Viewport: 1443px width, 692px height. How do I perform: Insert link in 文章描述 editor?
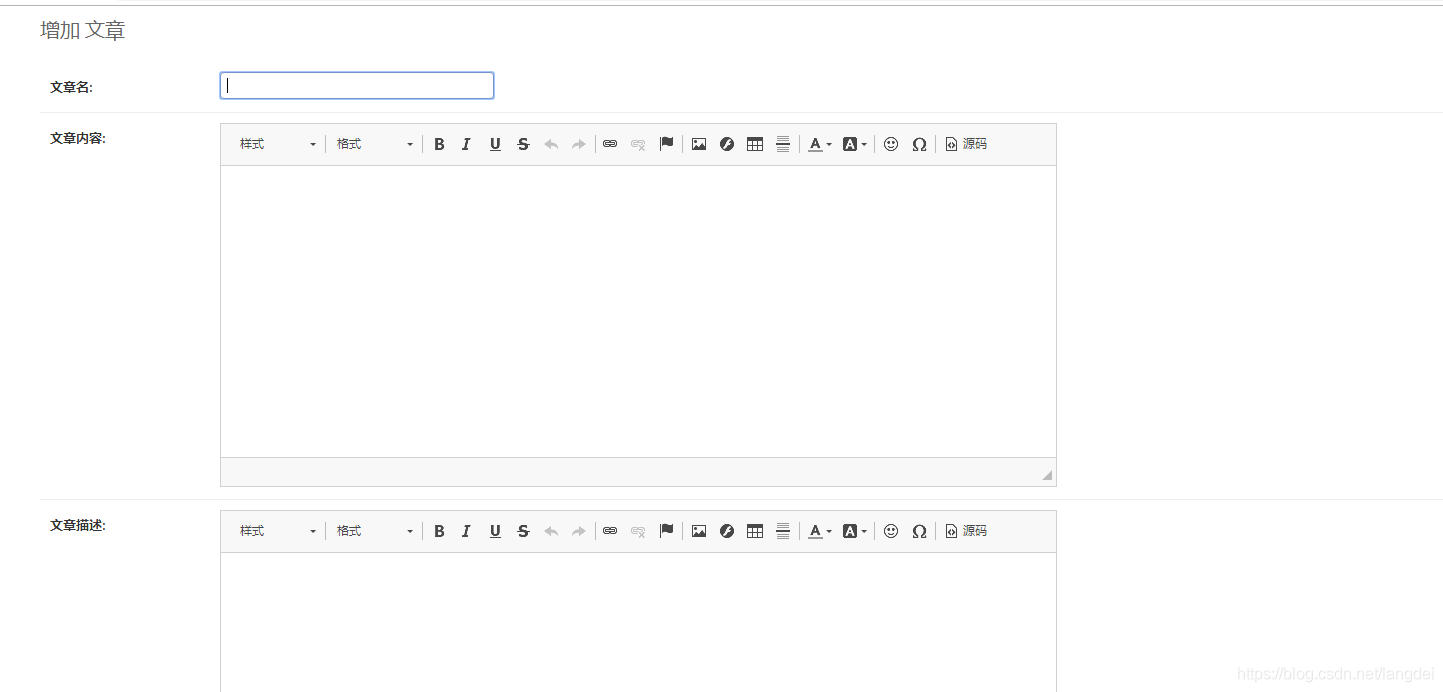pyautogui.click(x=610, y=531)
